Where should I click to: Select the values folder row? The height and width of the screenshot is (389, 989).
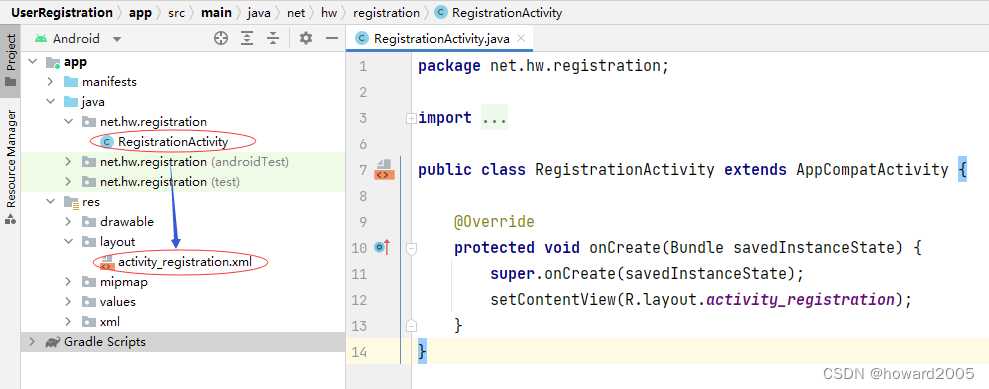183,302
